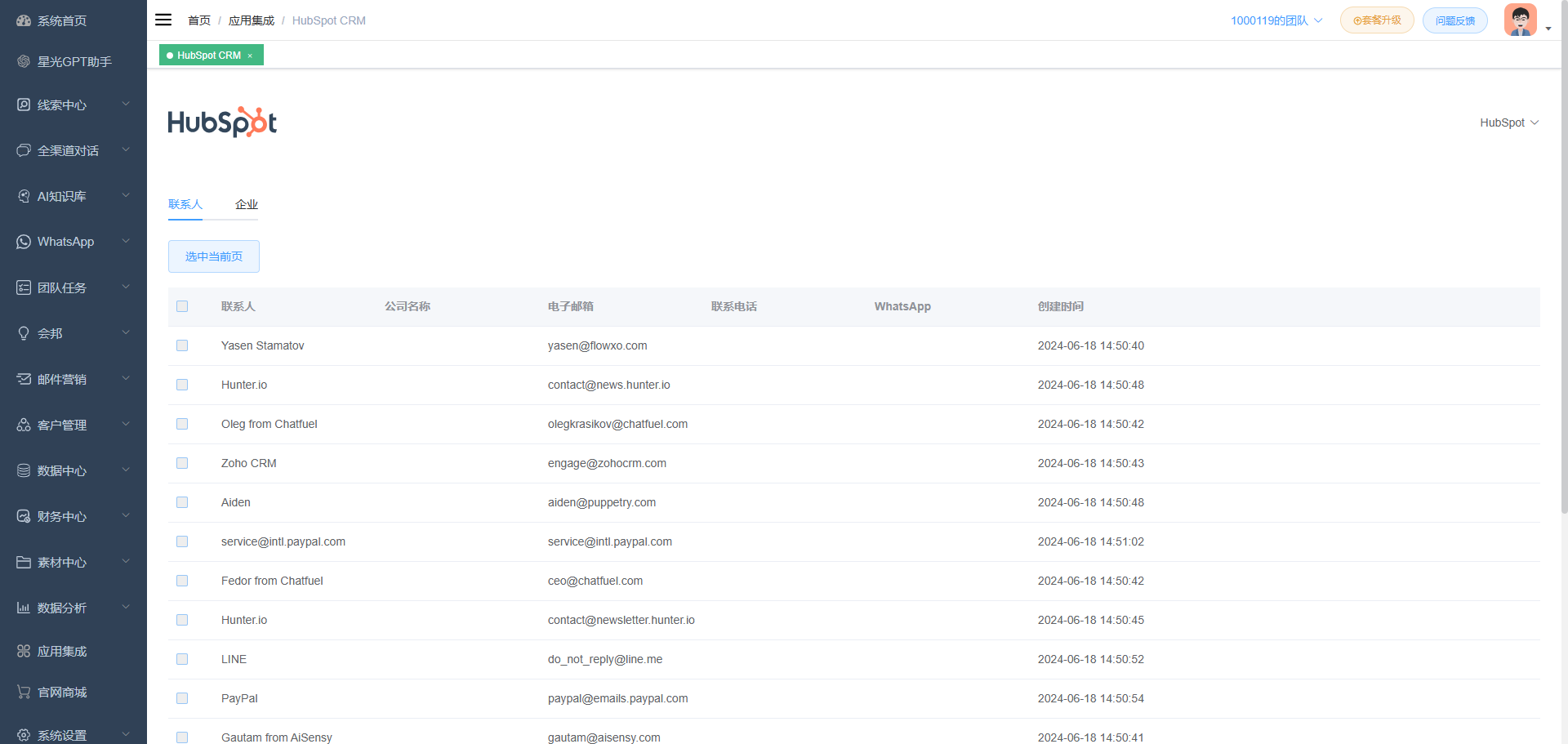Open the 系统首页 dashboard icon
The width and height of the screenshot is (1568, 744).
click(24, 20)
